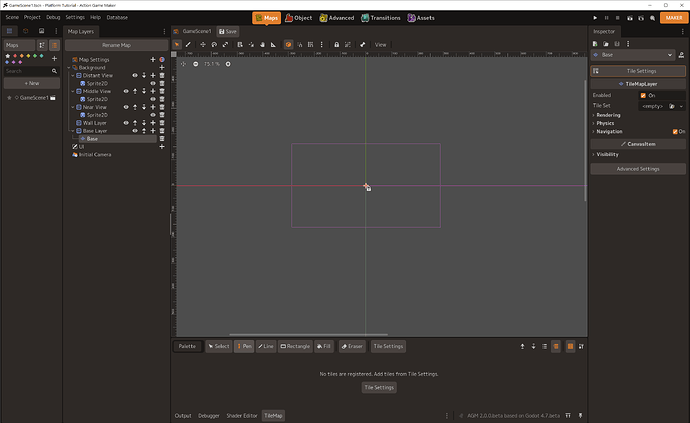
Task: Open the Base node dropdown in Inspector
Action: pos(633,55)
